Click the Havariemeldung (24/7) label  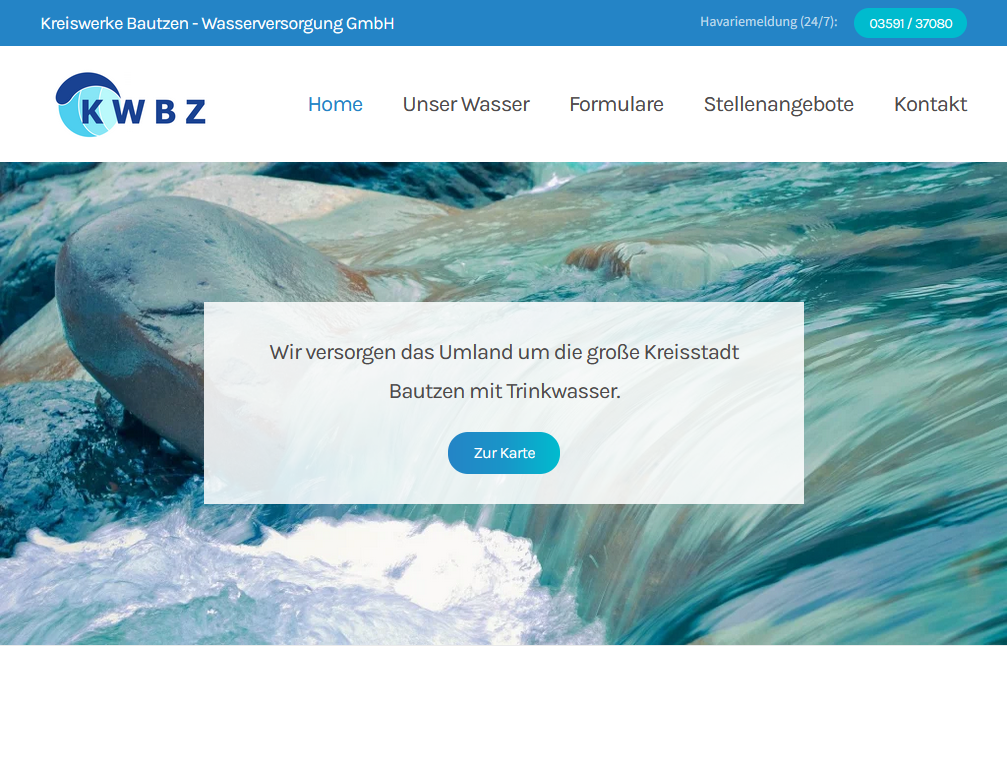[x=769, y=22]
